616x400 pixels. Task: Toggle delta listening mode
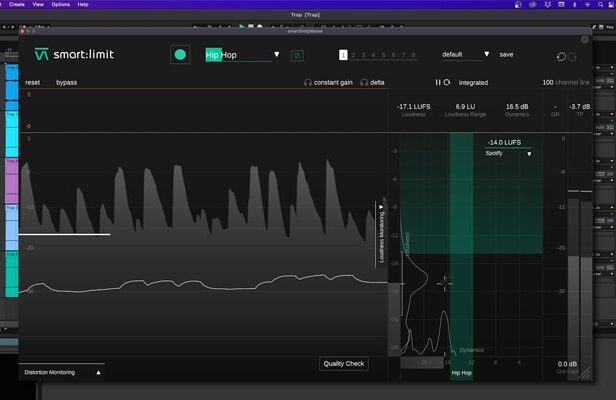pos(377,83)
